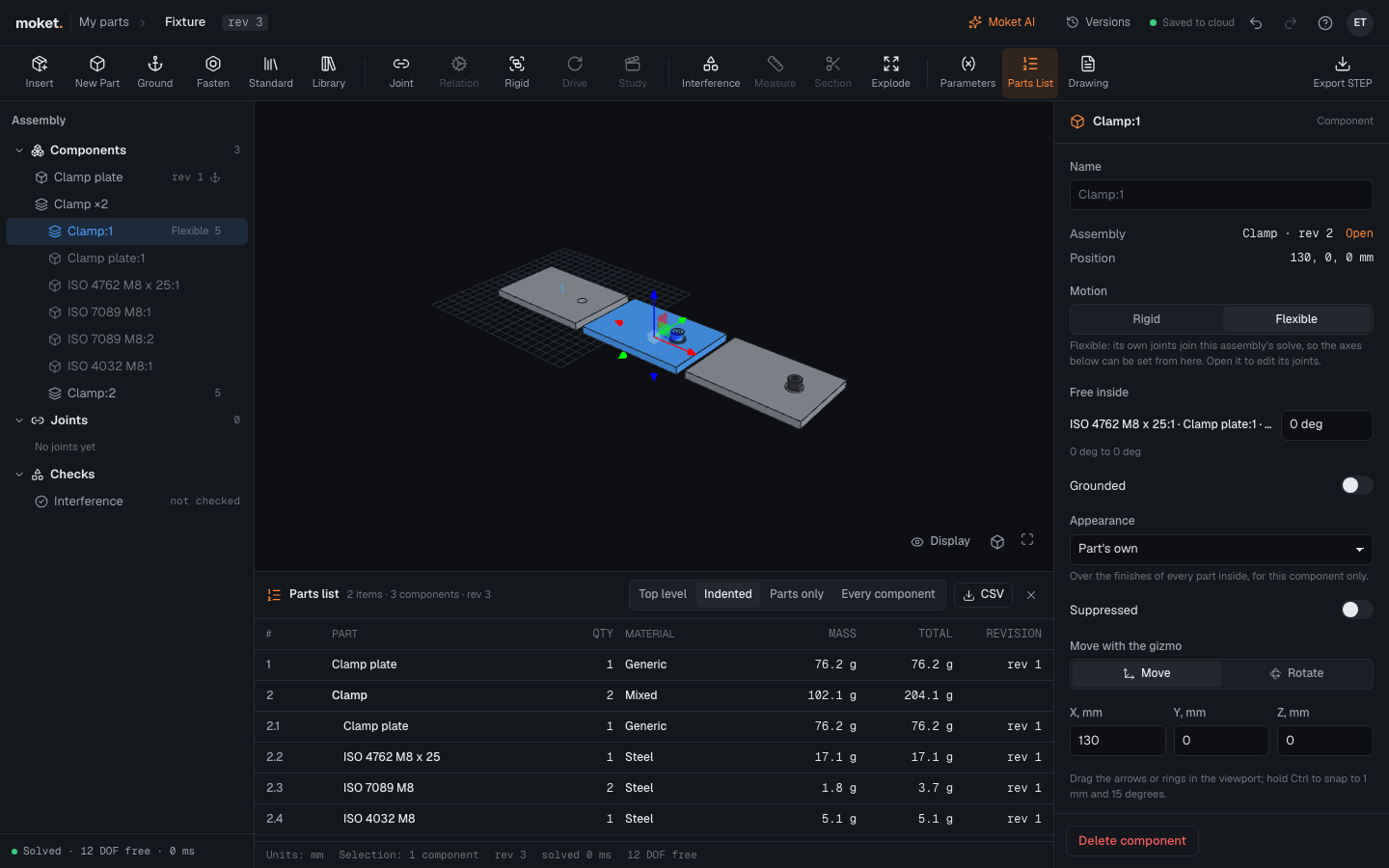Switch parts list to Parts only

[x=797, y=594]
